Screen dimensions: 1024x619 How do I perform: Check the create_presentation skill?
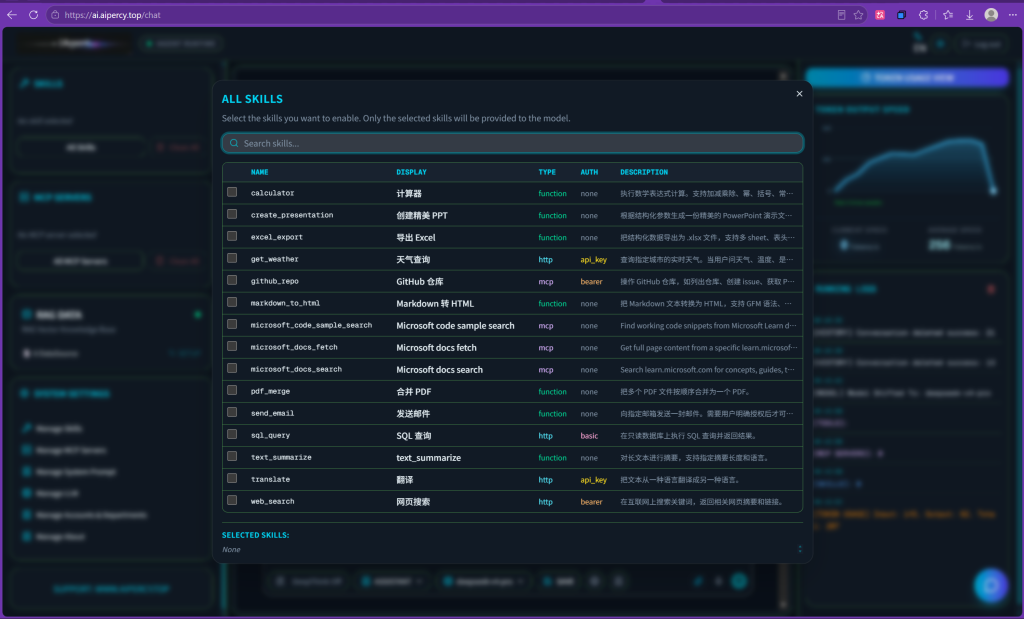[x=232, y=214]
